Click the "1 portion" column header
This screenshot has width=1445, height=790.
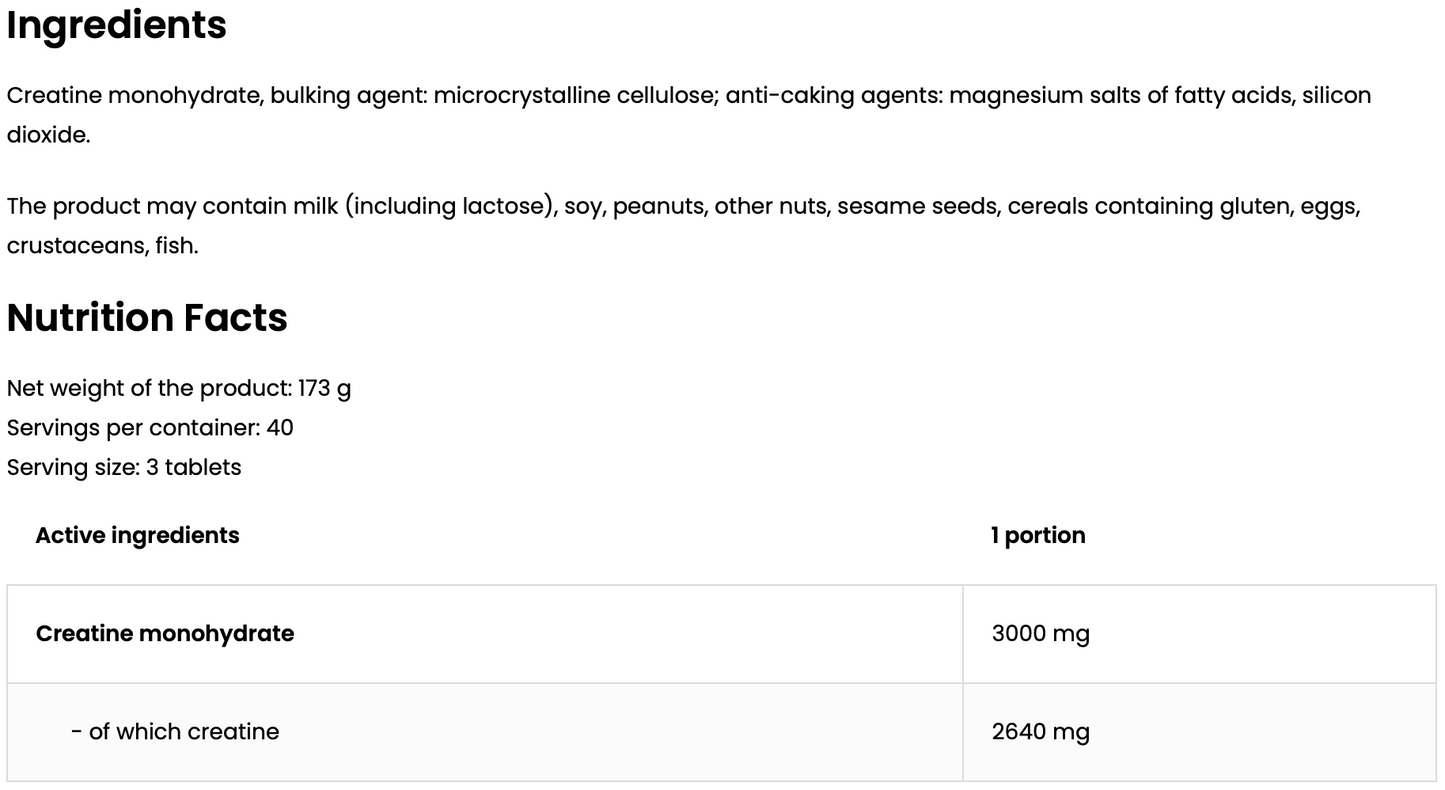click(x=1038, y=536)
